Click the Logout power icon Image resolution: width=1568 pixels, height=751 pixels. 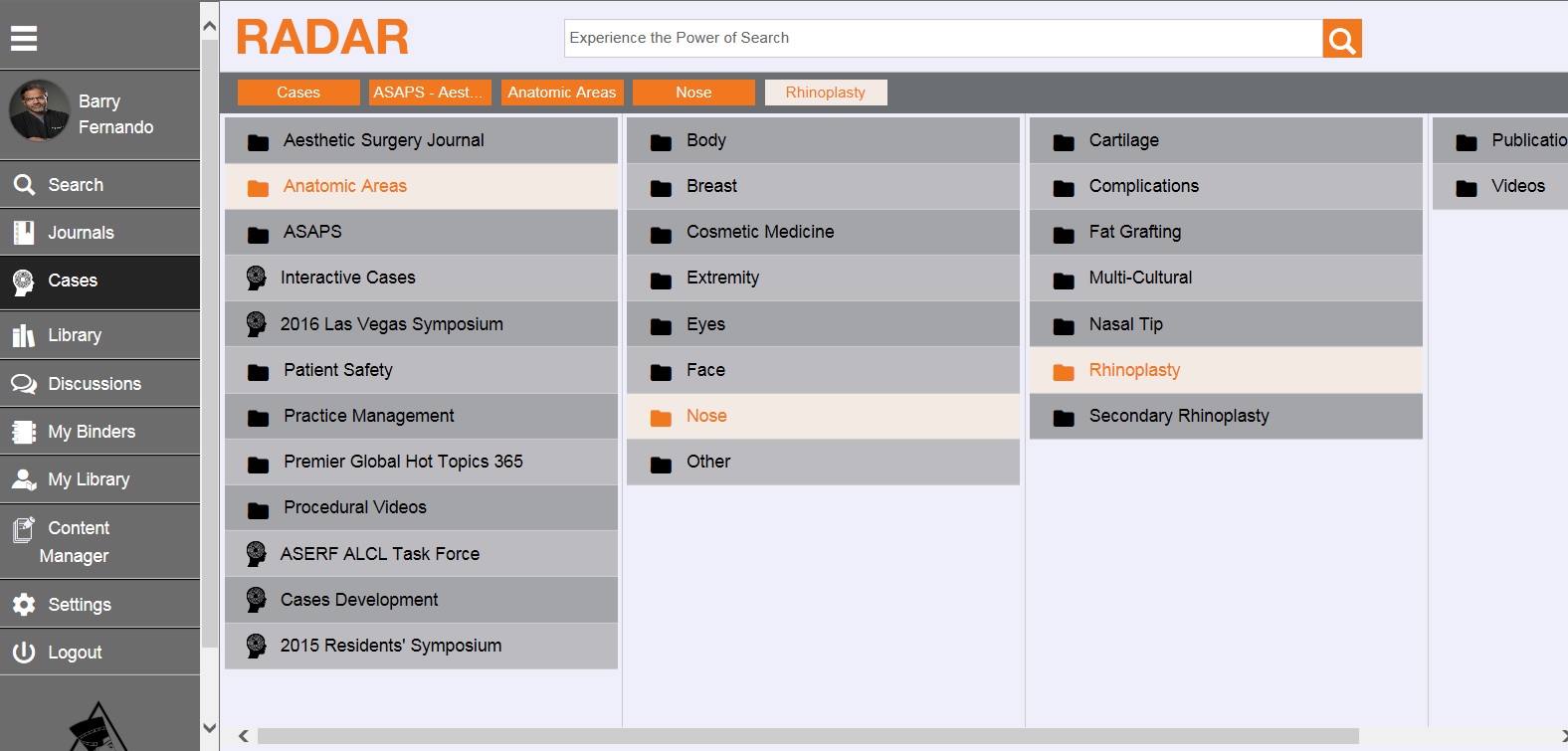coord(24,653)
